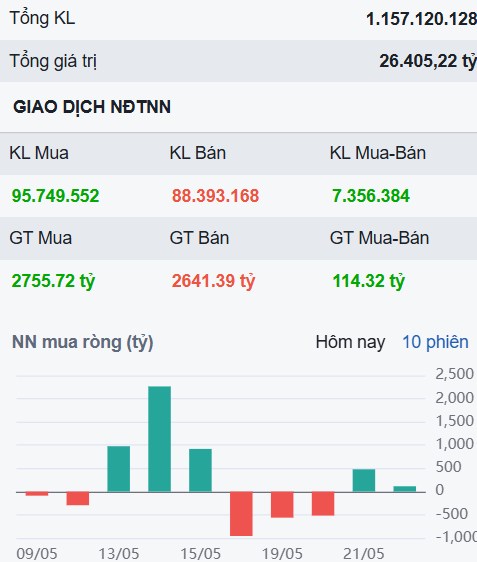Viewport: 477px width, 562px height.
Task: Click the NN mua ròng (tỷ) chart title
Action: 82,342
